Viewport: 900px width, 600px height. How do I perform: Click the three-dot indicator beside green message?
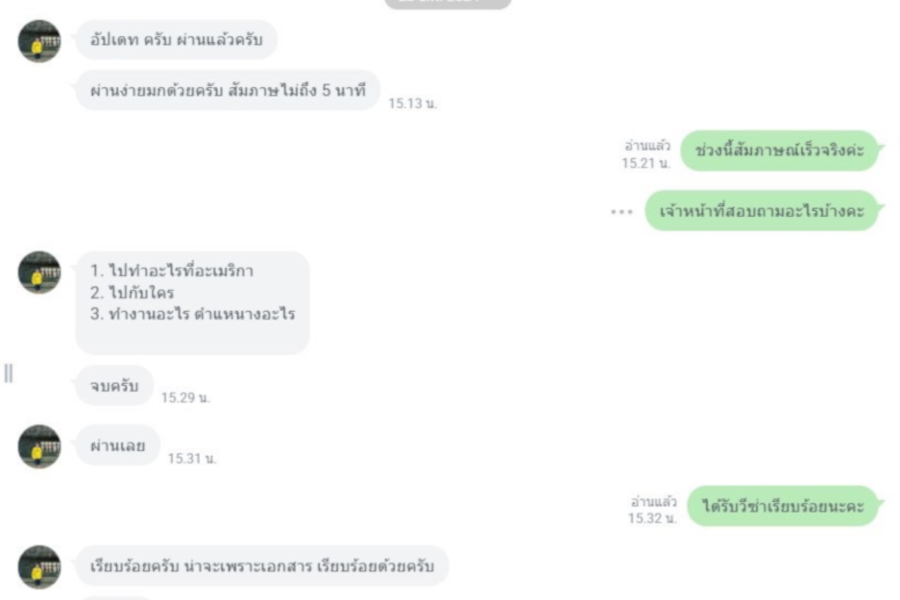click(622, 212)
